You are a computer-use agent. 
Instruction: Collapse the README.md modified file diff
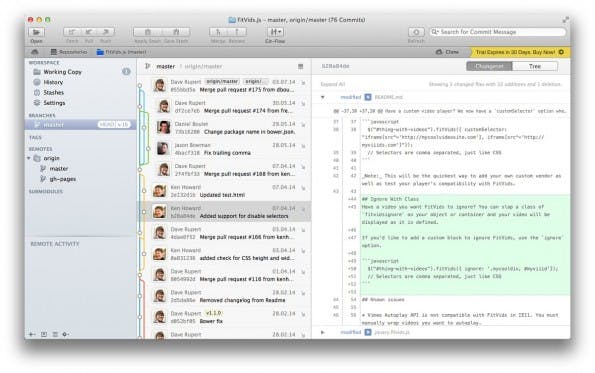[x=323, y=97]
